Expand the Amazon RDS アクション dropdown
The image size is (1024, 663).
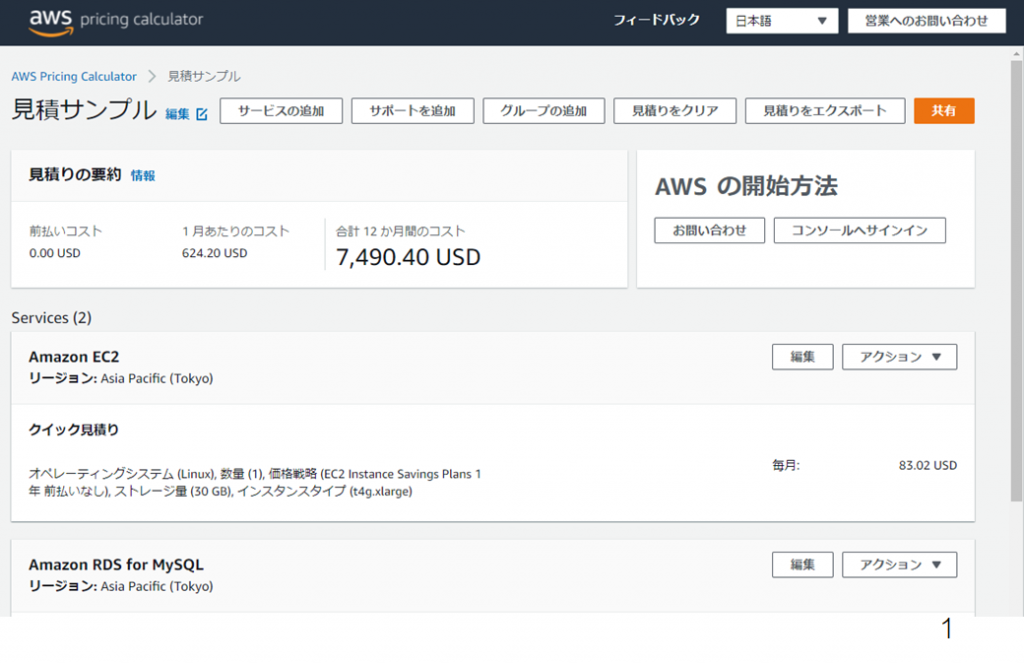[899, 565]
